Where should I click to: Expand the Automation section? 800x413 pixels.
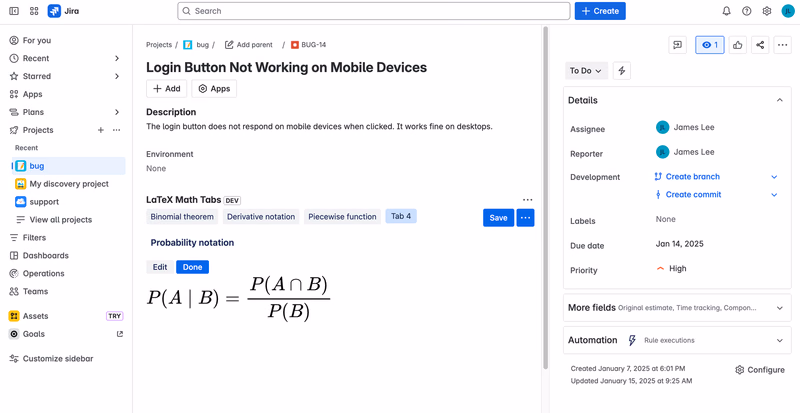(677, 341)
